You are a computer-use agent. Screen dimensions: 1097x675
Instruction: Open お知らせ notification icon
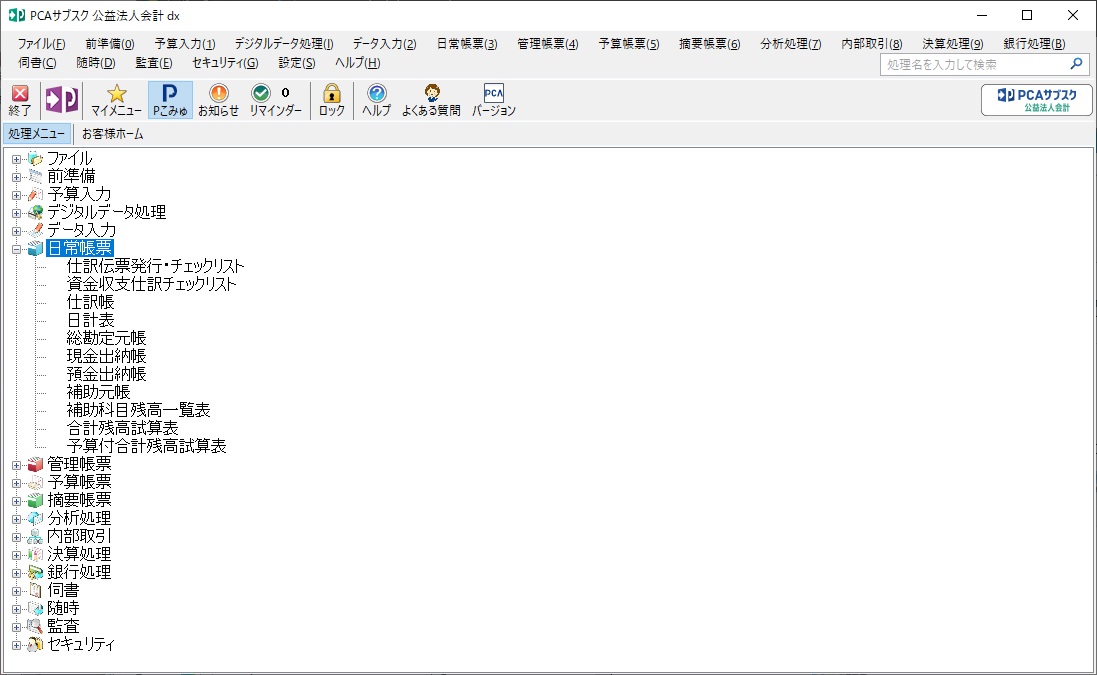tap(218, 100)
